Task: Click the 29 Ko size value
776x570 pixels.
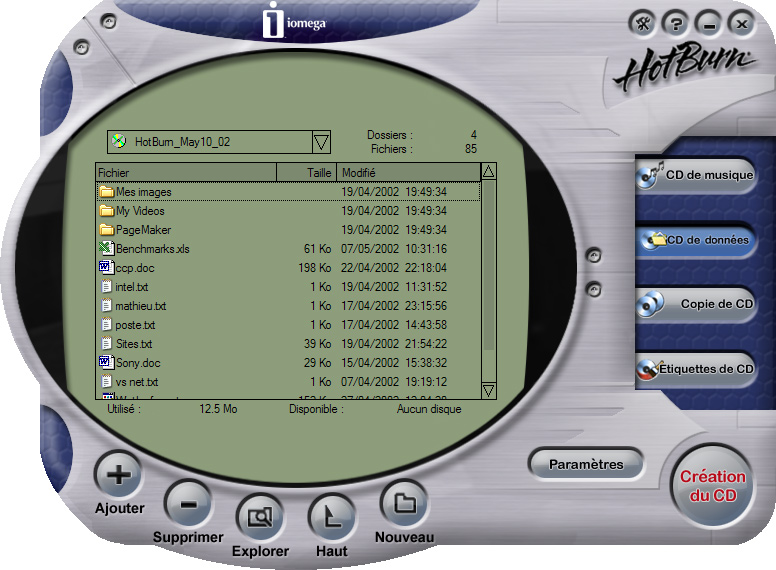Action: coord(317,363)
